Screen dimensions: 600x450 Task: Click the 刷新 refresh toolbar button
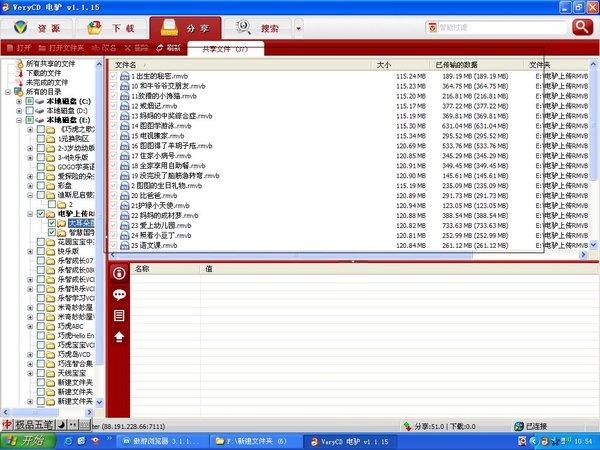[x=168, y=48]
